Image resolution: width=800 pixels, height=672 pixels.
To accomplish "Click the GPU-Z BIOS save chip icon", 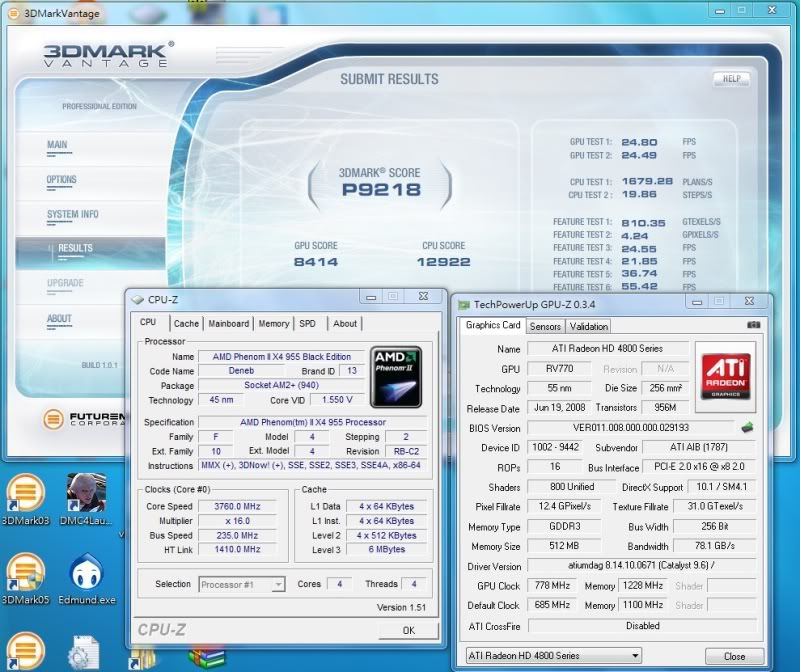I will (747, 428).
